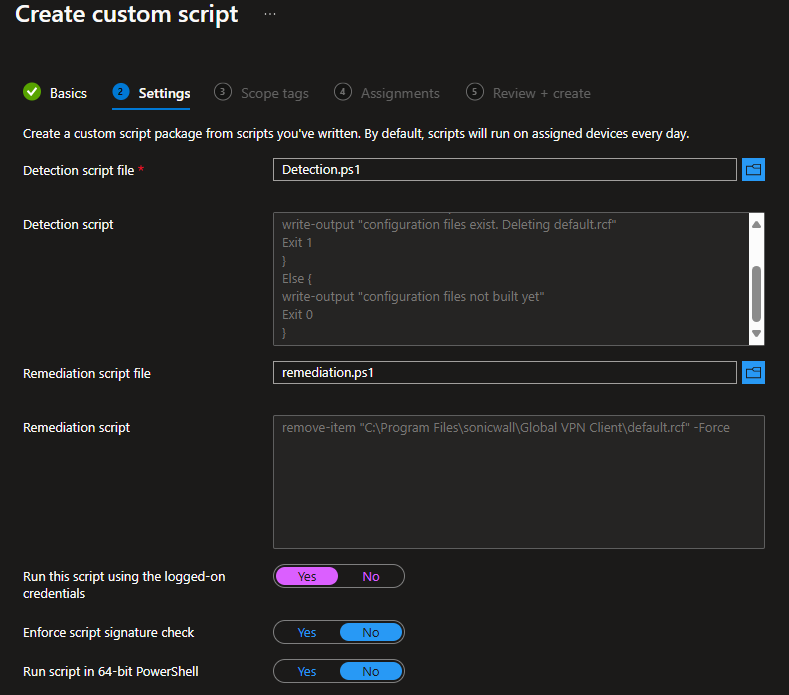The width and height of the screenshot is (789, 695).
Task: Click the step 4 Assignments number icon
Action: pyautogui.click(x=343, y=92)
